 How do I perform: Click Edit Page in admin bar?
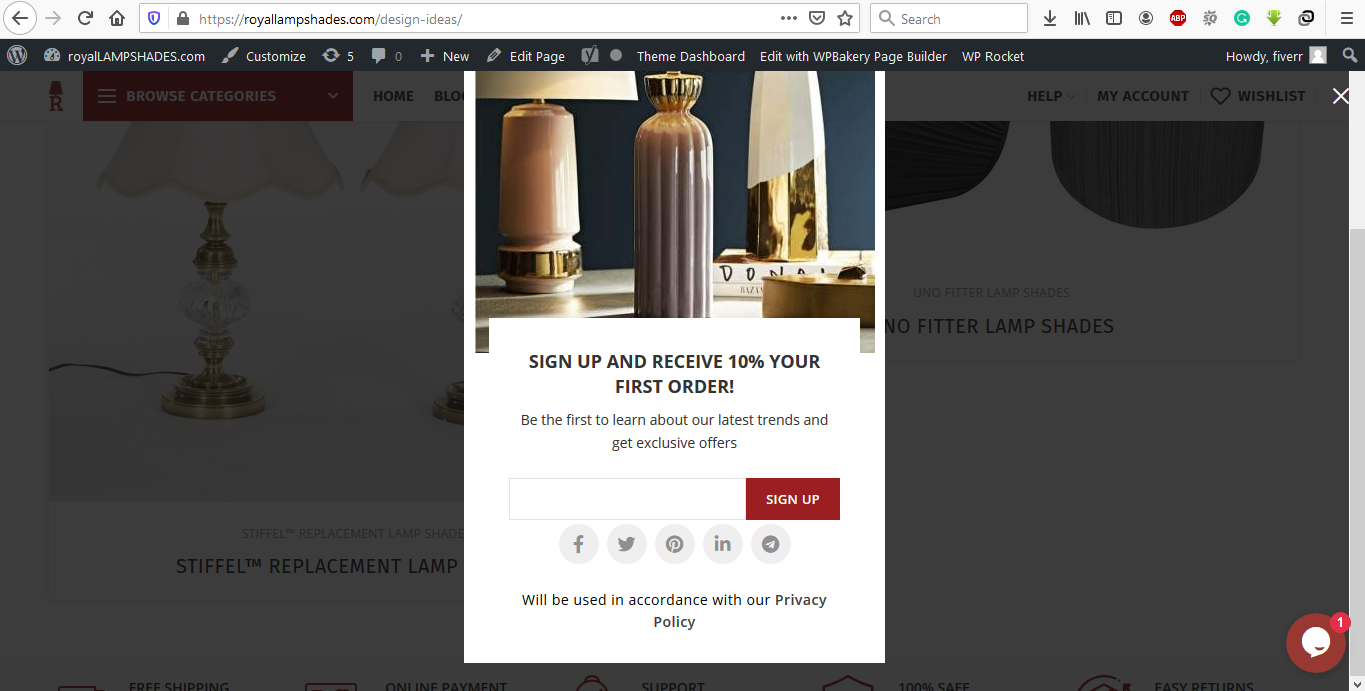[526, 56]
